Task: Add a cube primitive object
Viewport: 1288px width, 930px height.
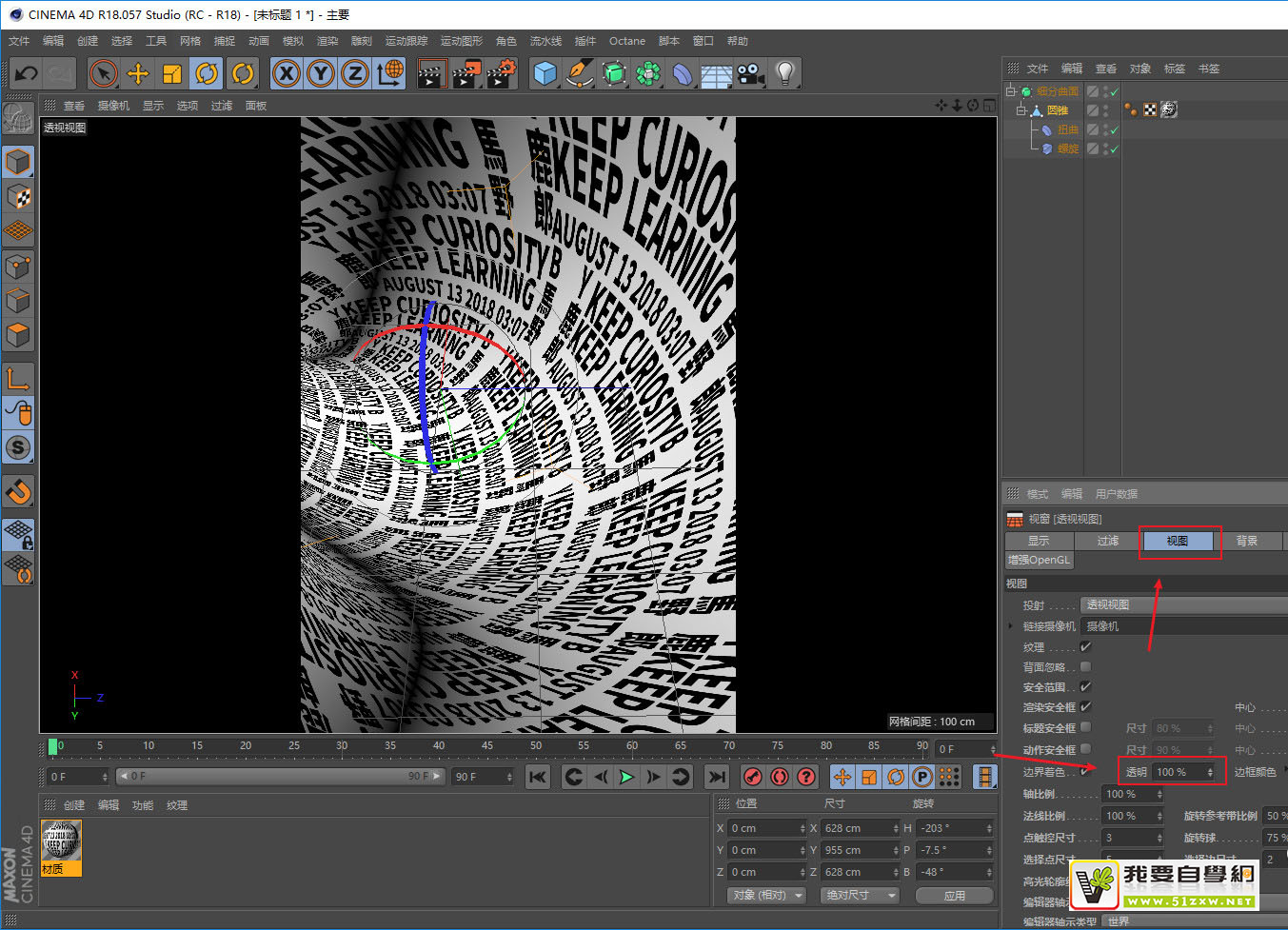Action: pos(545,73)
